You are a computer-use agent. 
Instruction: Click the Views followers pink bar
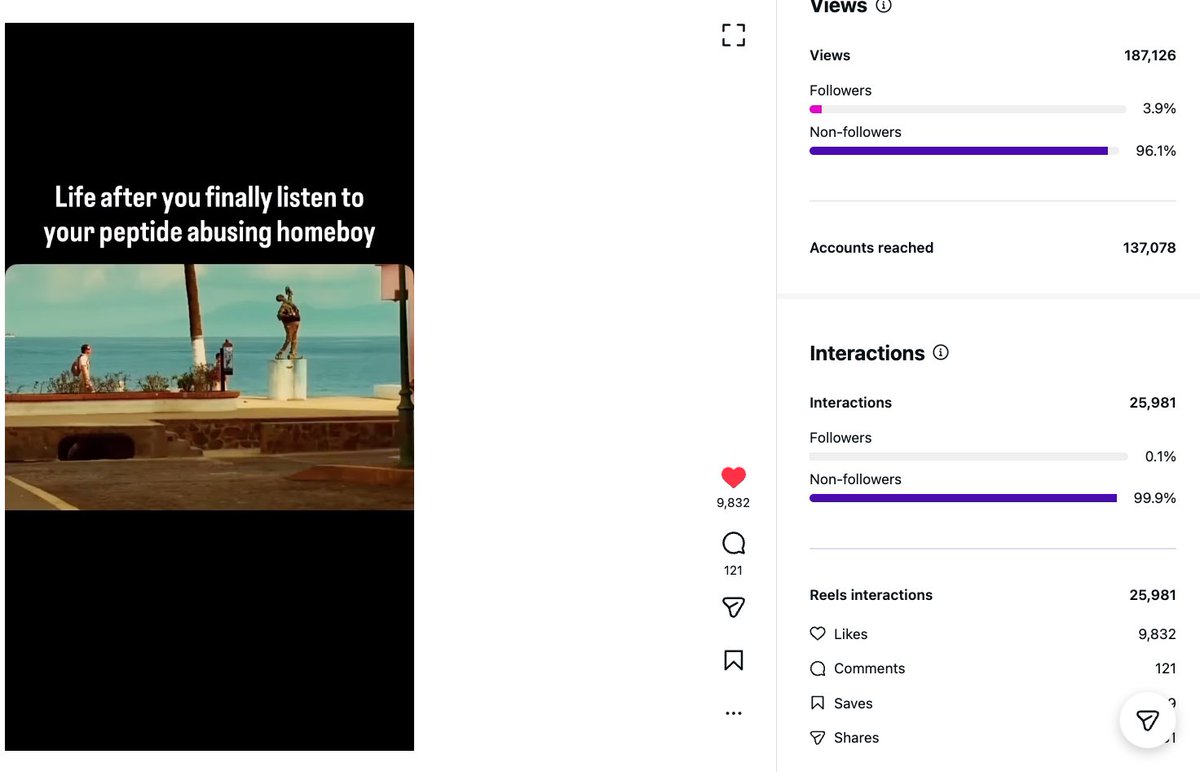tap(815, 109)
